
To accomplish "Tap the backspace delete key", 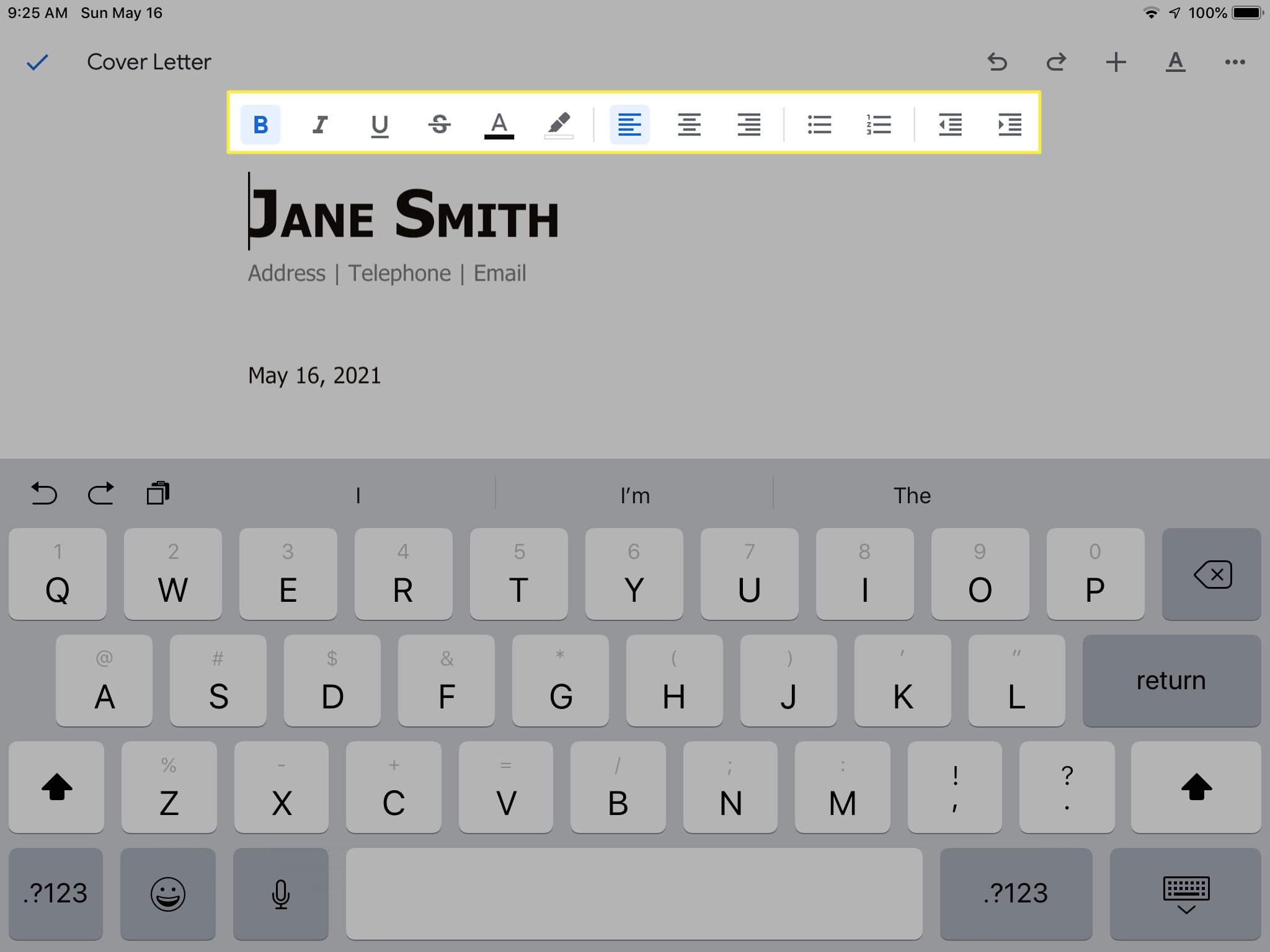I will (x=1211, y=574).
